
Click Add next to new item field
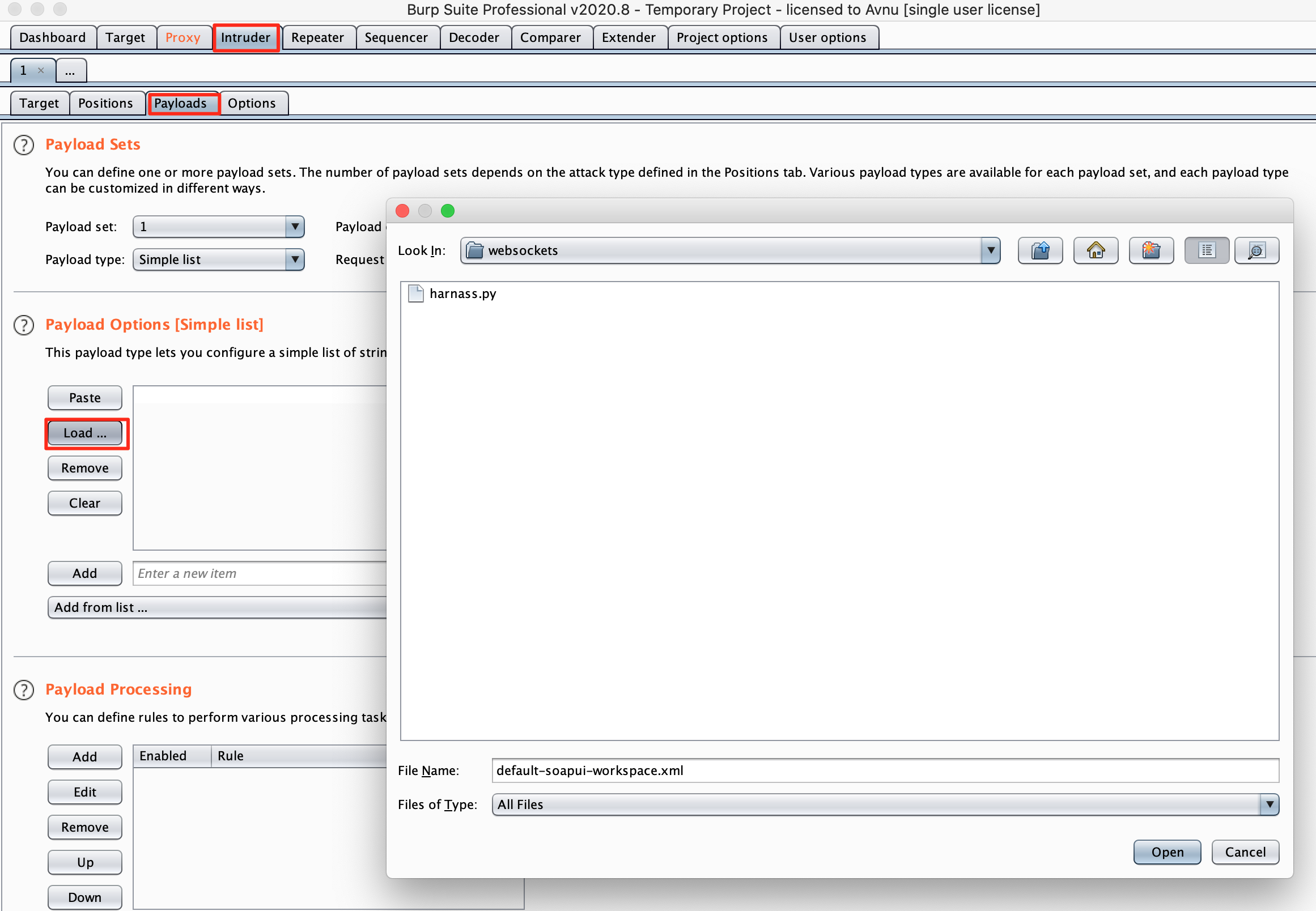pos(85,574)
